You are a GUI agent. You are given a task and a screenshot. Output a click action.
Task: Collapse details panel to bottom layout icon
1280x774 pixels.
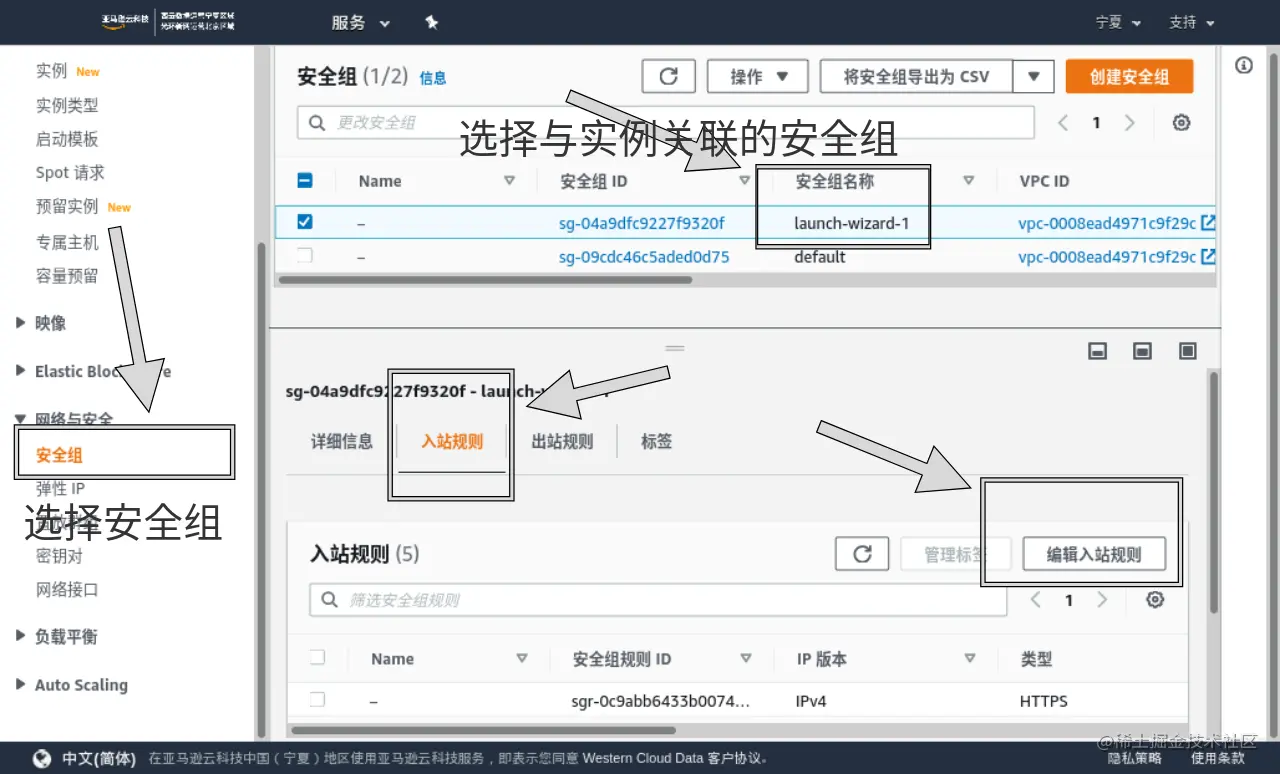[1097, 351]
